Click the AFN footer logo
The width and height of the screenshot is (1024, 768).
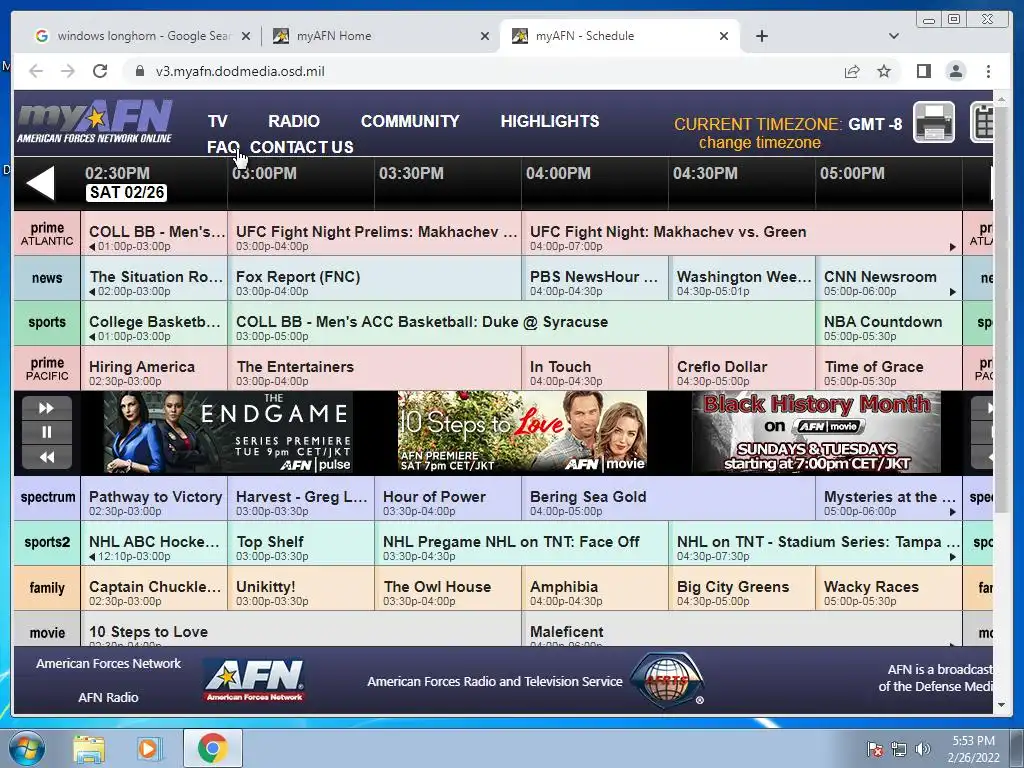pyautogui.click(x=254, y=679)
